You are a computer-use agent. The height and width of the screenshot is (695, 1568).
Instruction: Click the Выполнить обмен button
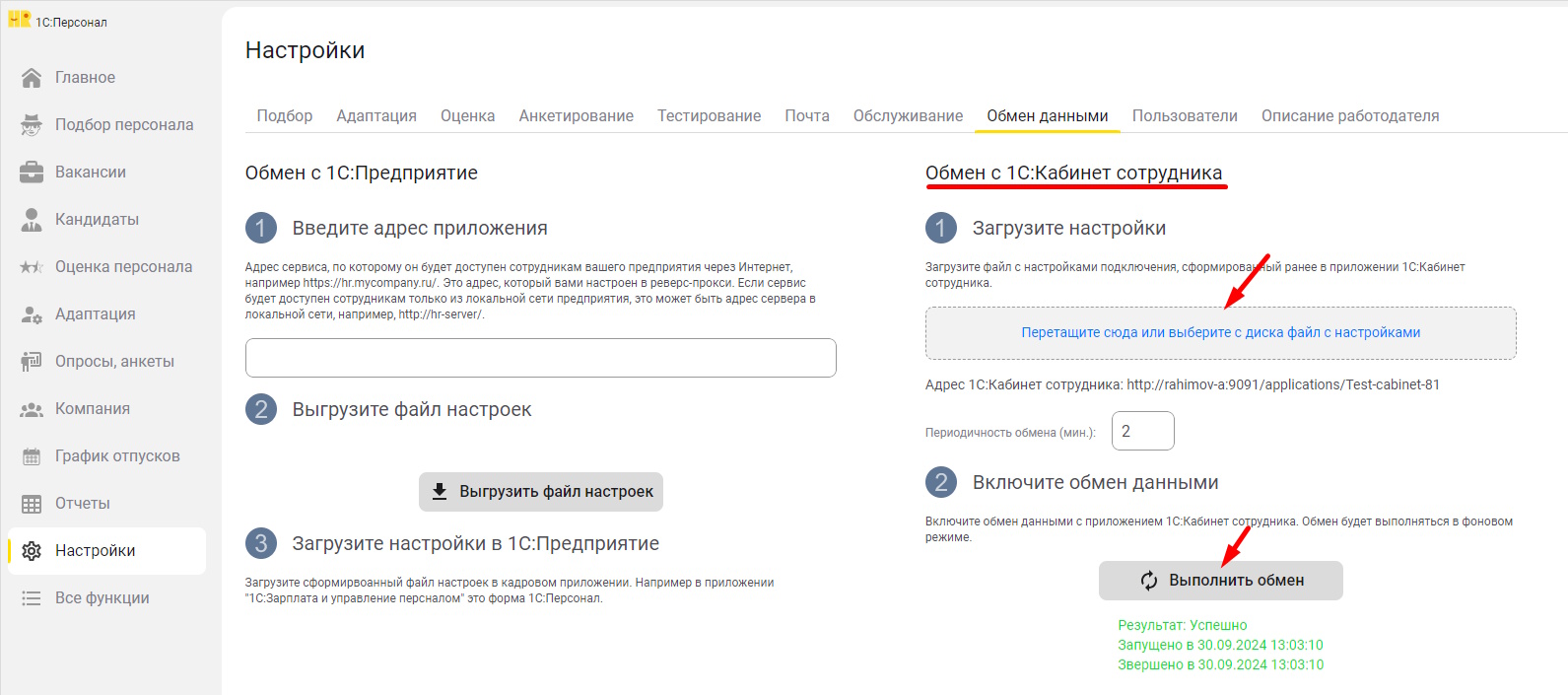[x=1221, y=581]
